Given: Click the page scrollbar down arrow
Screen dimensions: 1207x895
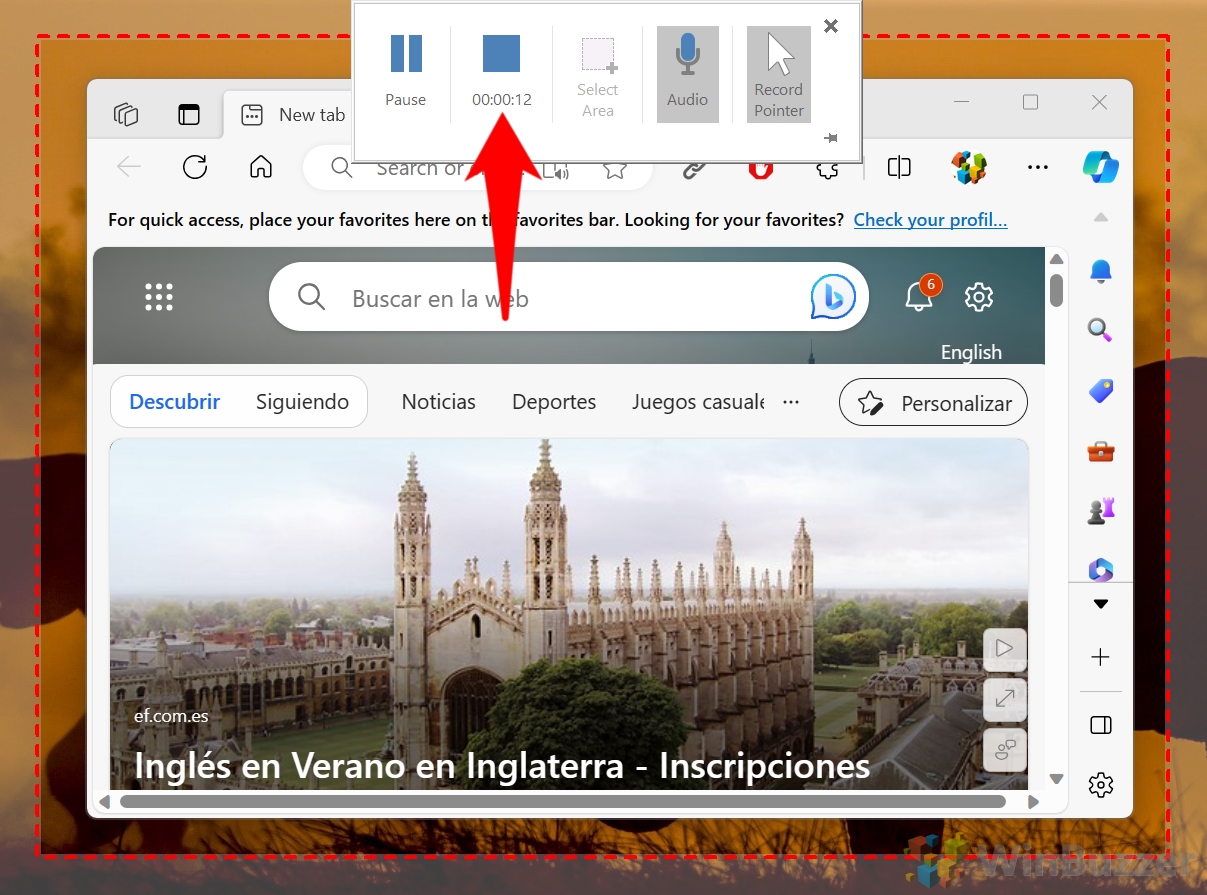Looking at the screenshot, I should tap(1056, 779).
